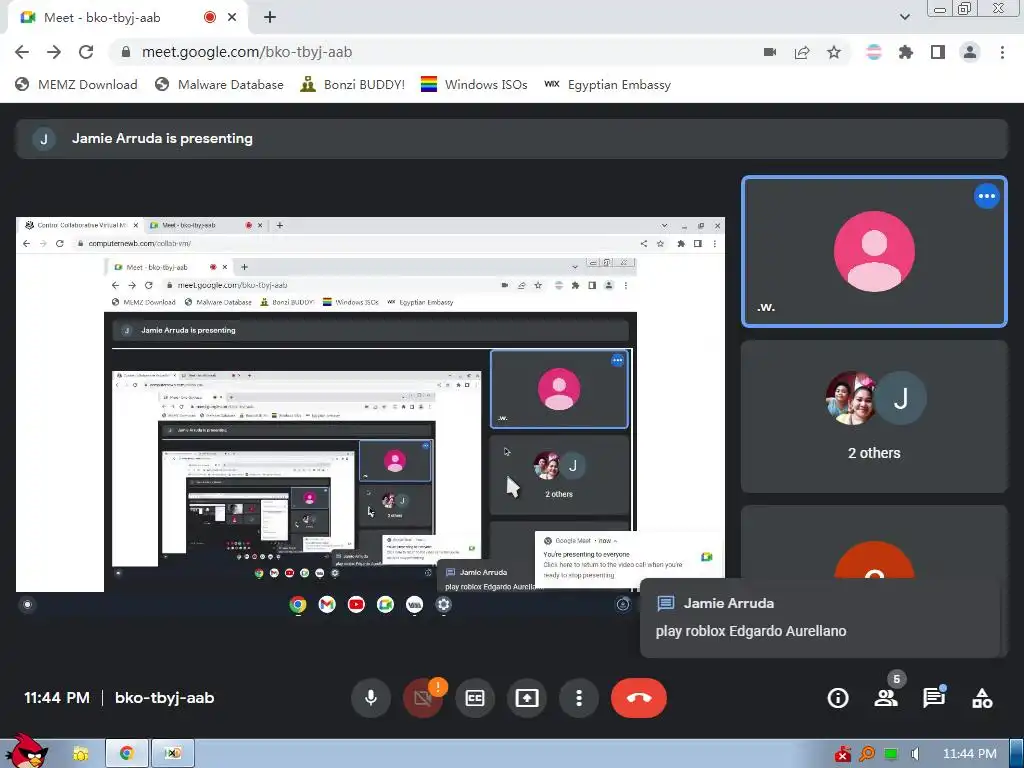Open Windows ISOs bookmark
Image resolution: width=1024 pixels, height=768 pixels.
[x=474, y=84]
